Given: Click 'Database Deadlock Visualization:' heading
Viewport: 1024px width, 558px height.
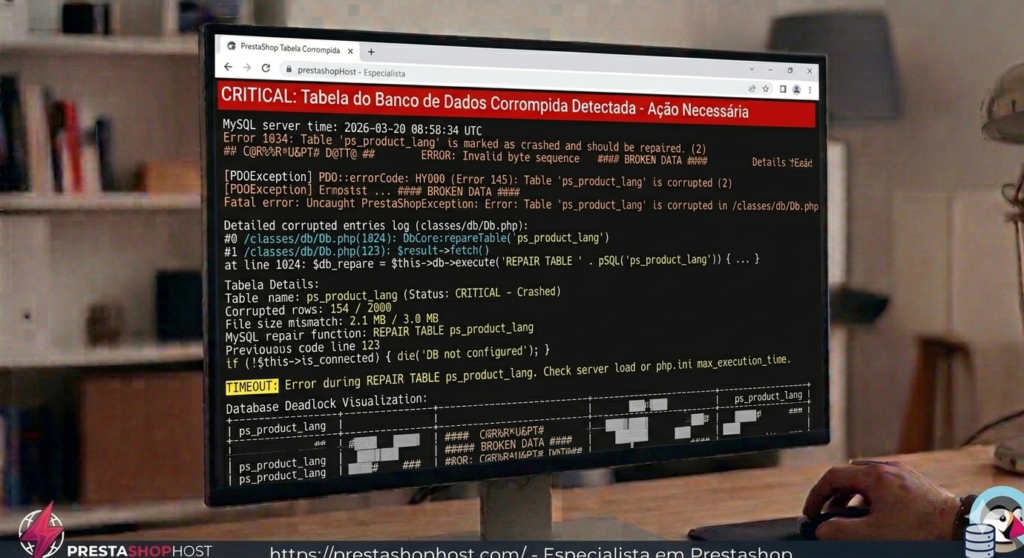Looking at the screenshot, I should pos(326,403).
